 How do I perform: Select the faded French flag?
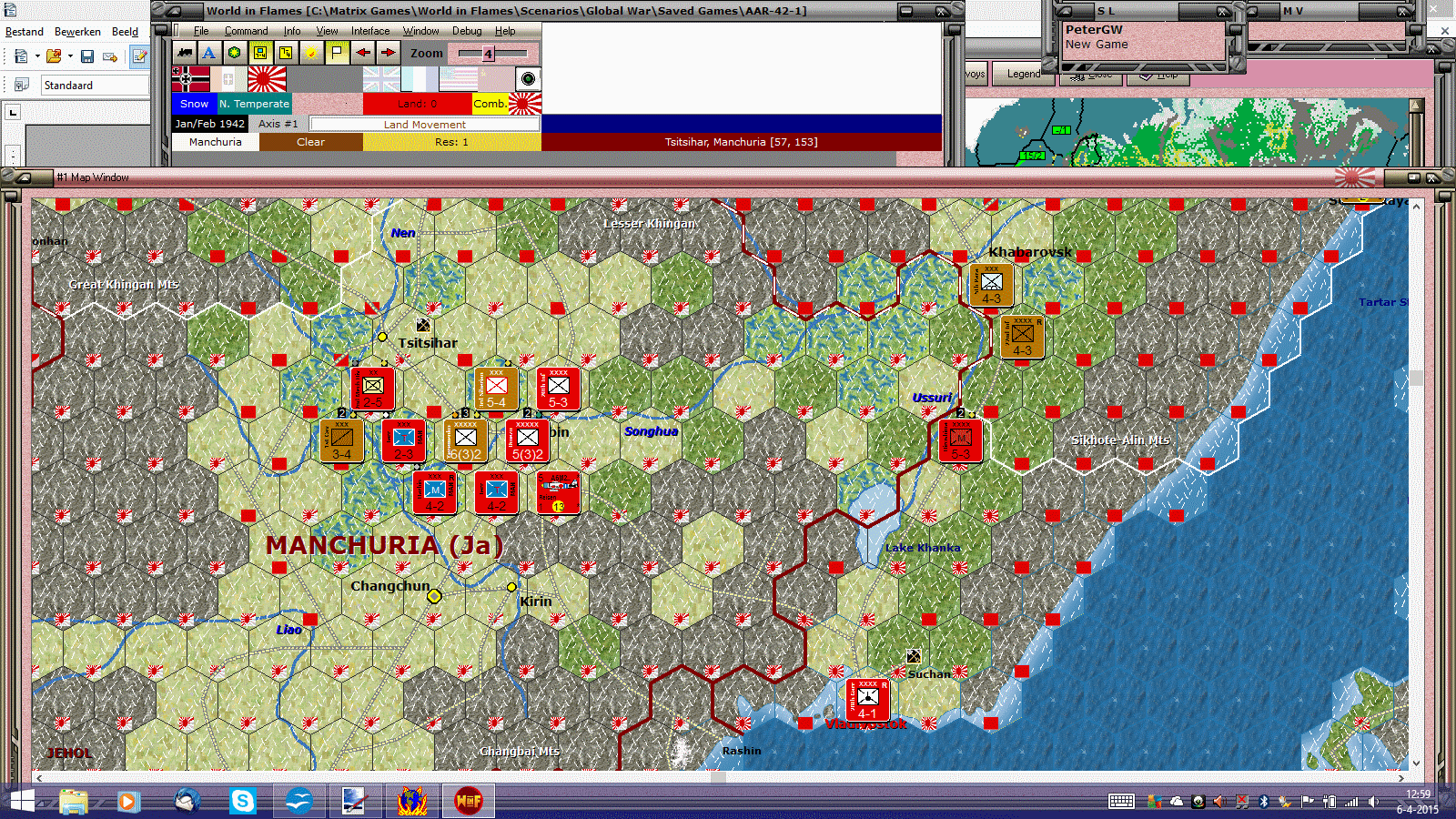point(420,79)
